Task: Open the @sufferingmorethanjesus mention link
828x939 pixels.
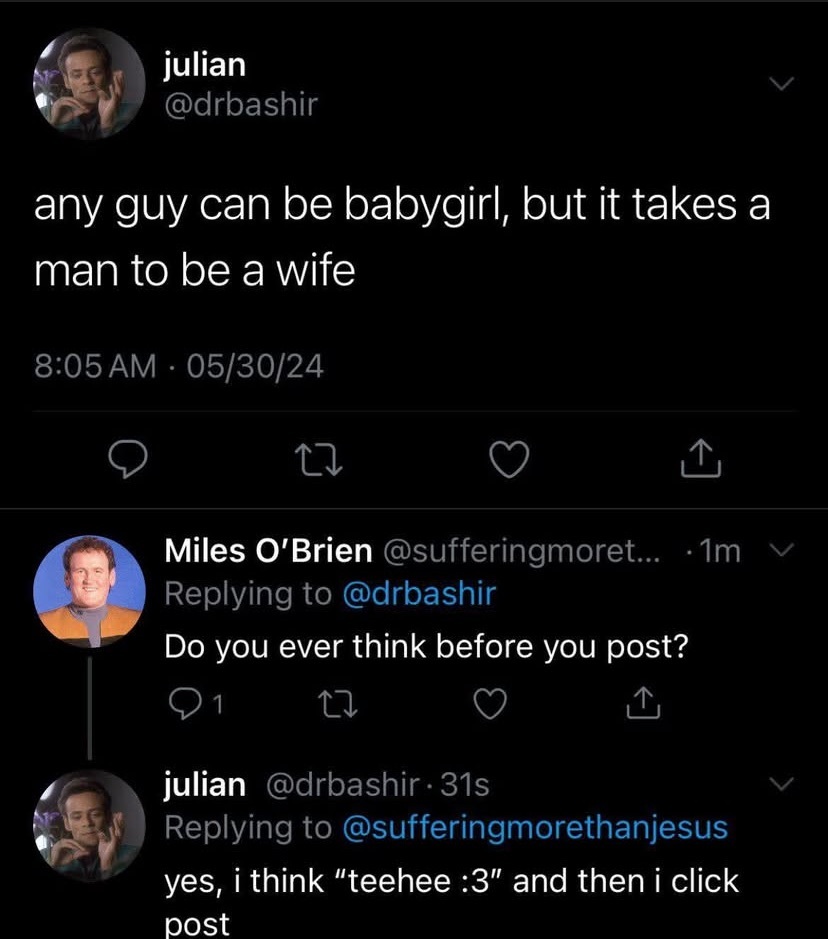Action: [535, 828]
